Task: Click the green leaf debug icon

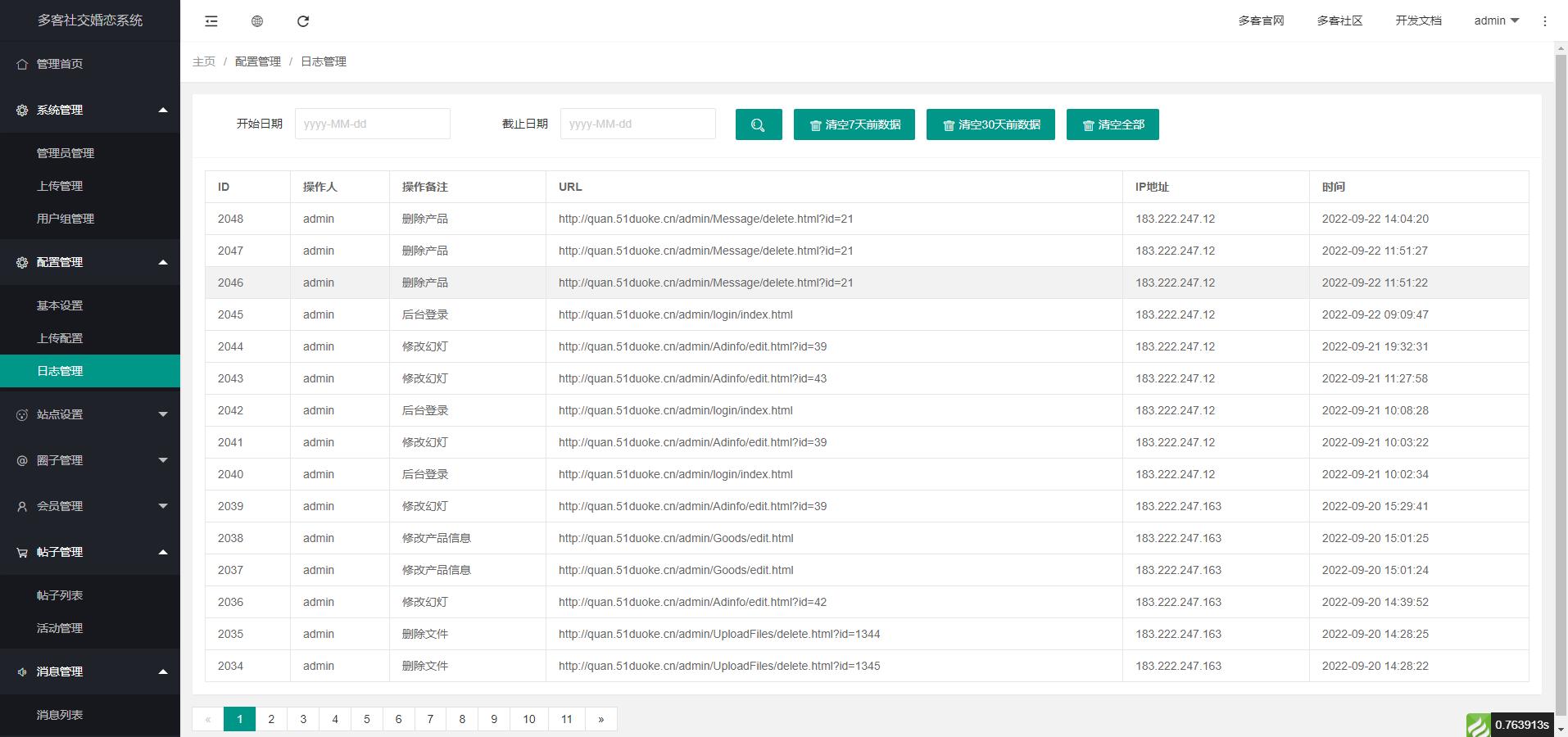Action: click(x=1478, y=725)
